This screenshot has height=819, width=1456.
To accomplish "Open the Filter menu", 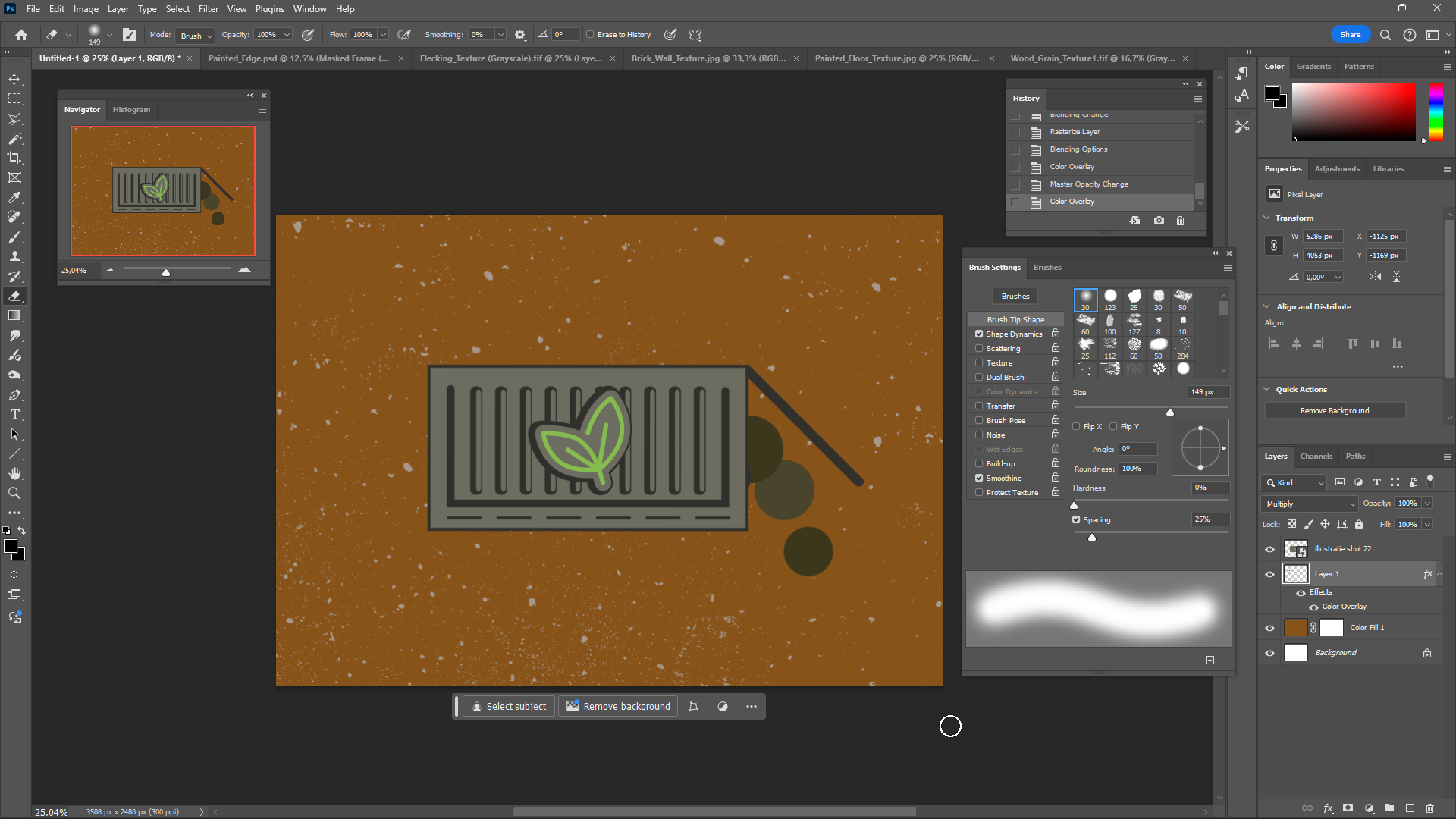I will (209, 8).
